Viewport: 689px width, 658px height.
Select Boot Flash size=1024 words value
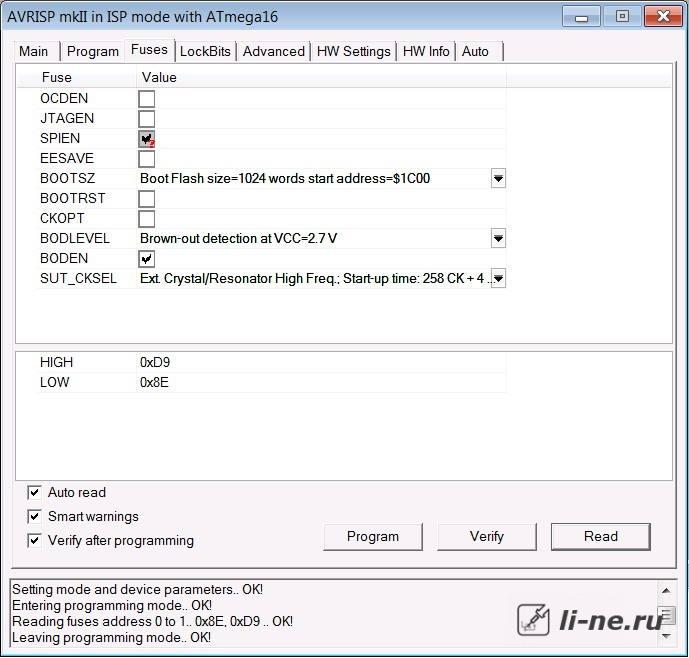(285, 178)
